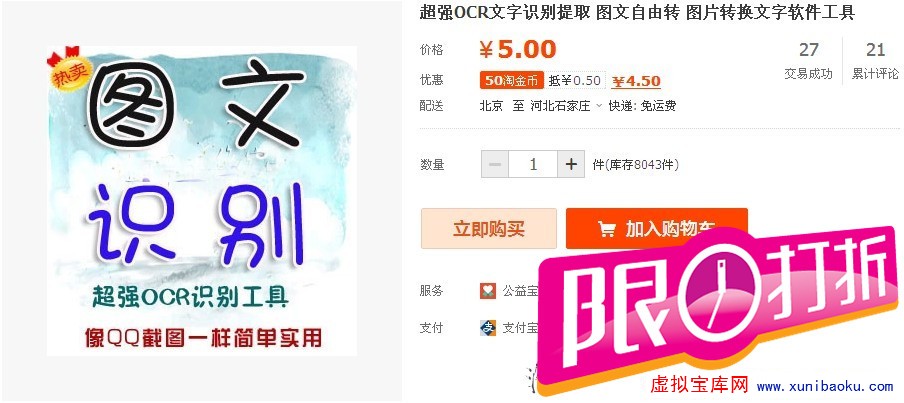Open the 累计评论 21 reviews count

[x=875, y=61]
